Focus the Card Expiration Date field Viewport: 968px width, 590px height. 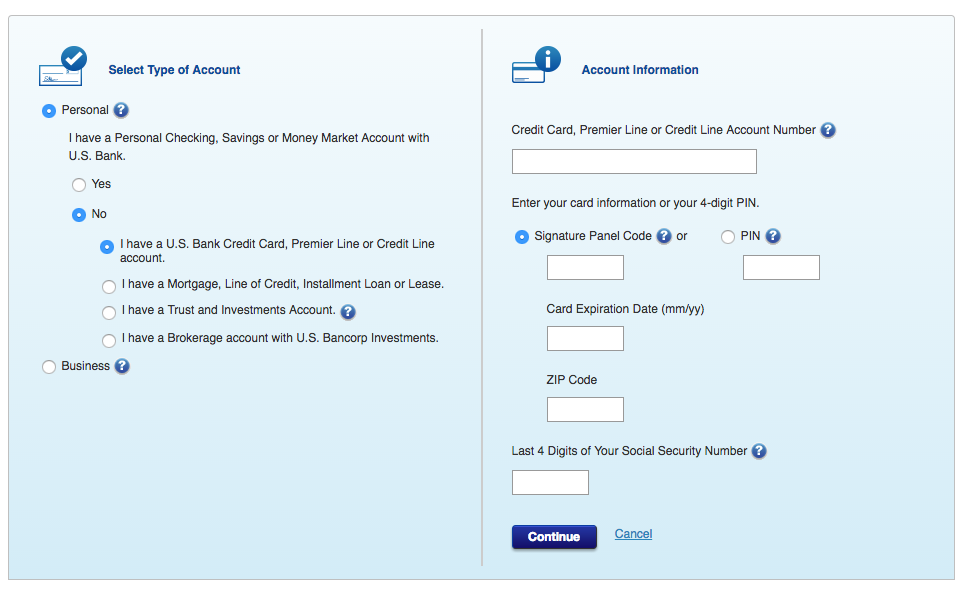(x=585, y=339)
